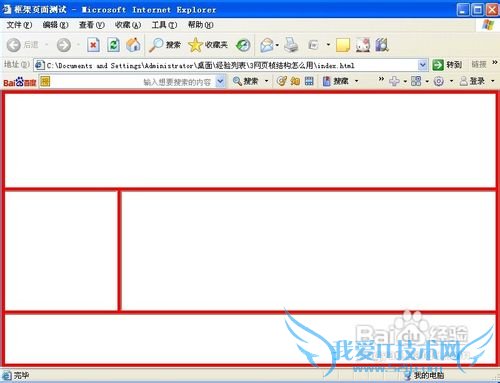The image size is (500, 383).
Task: Click the IE icon in title bar
Action: [x=6, y=10]
